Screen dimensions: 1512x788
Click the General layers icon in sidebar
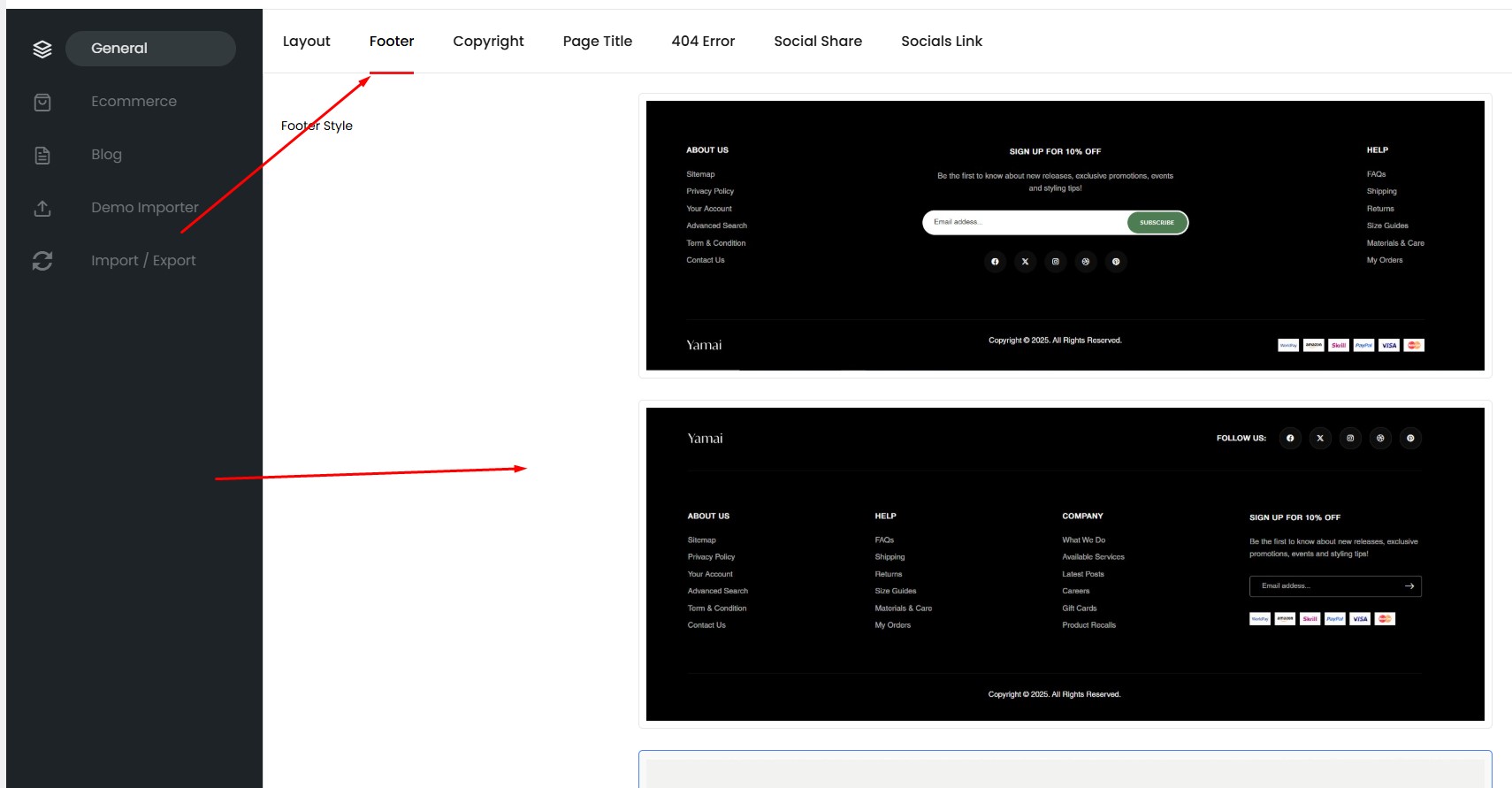click(x=42, y=49)
